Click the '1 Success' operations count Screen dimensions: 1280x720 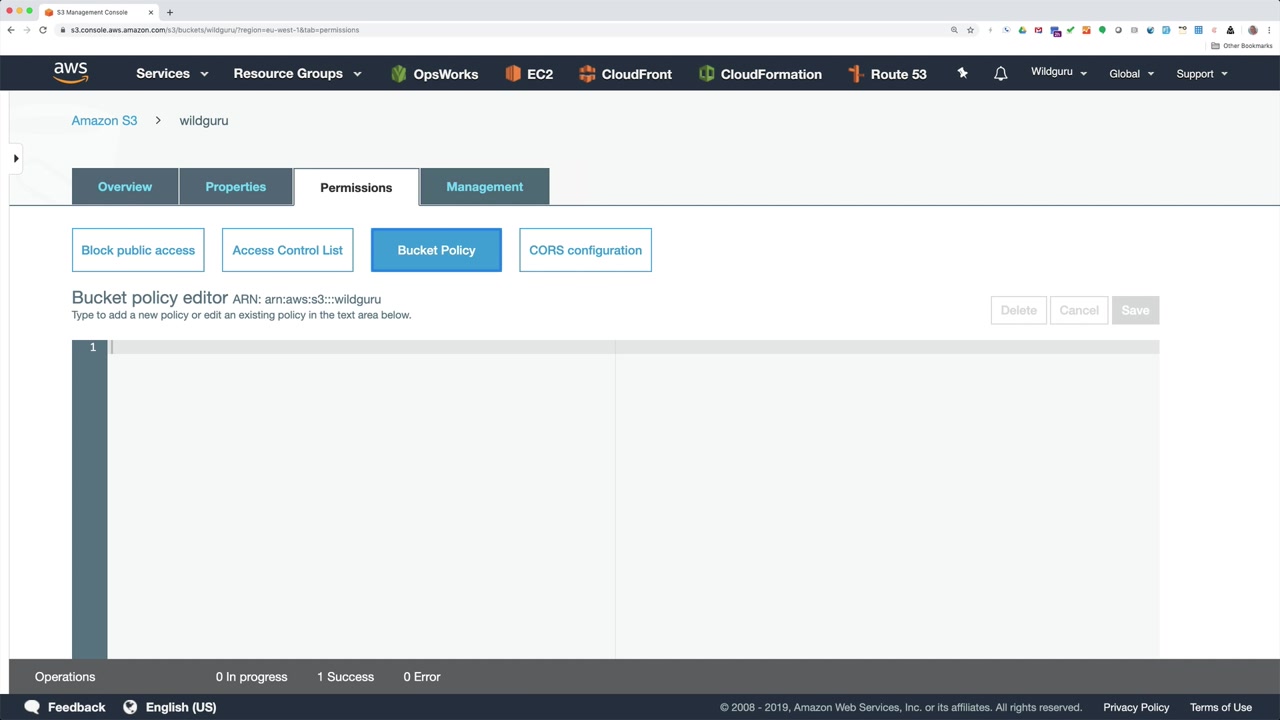coord(346,677)
